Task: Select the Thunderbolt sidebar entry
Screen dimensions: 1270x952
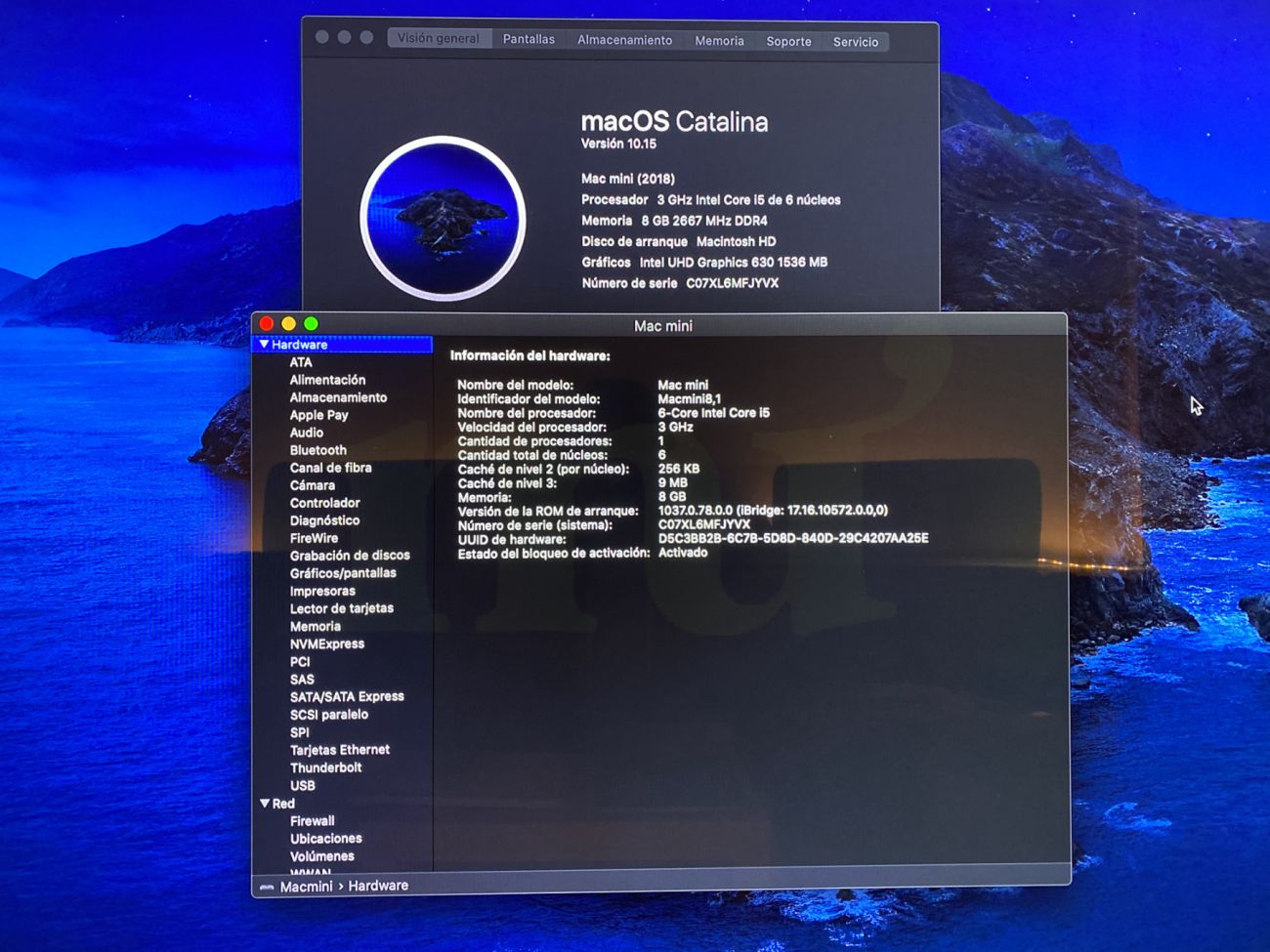Action: (x=325, y=767)
